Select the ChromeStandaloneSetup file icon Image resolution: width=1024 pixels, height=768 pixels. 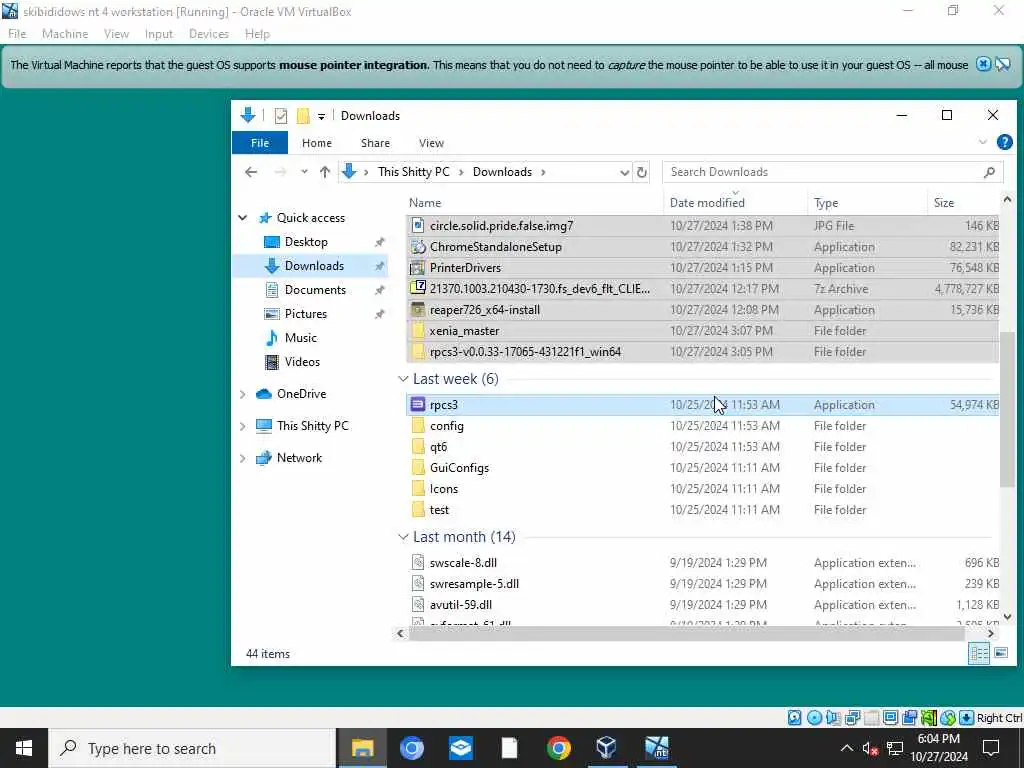pyautogui.click(x=418, y=247)
